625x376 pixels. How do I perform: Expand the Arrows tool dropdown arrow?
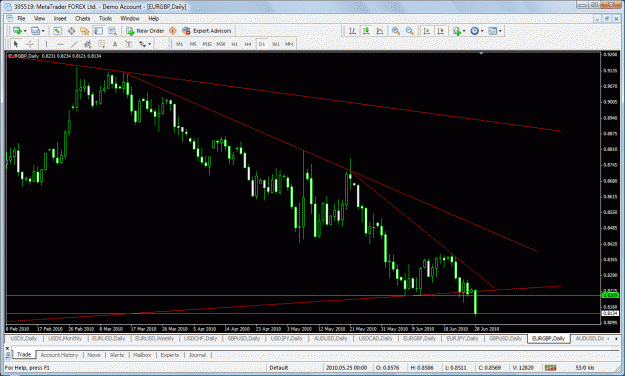[x=149, y=44]
